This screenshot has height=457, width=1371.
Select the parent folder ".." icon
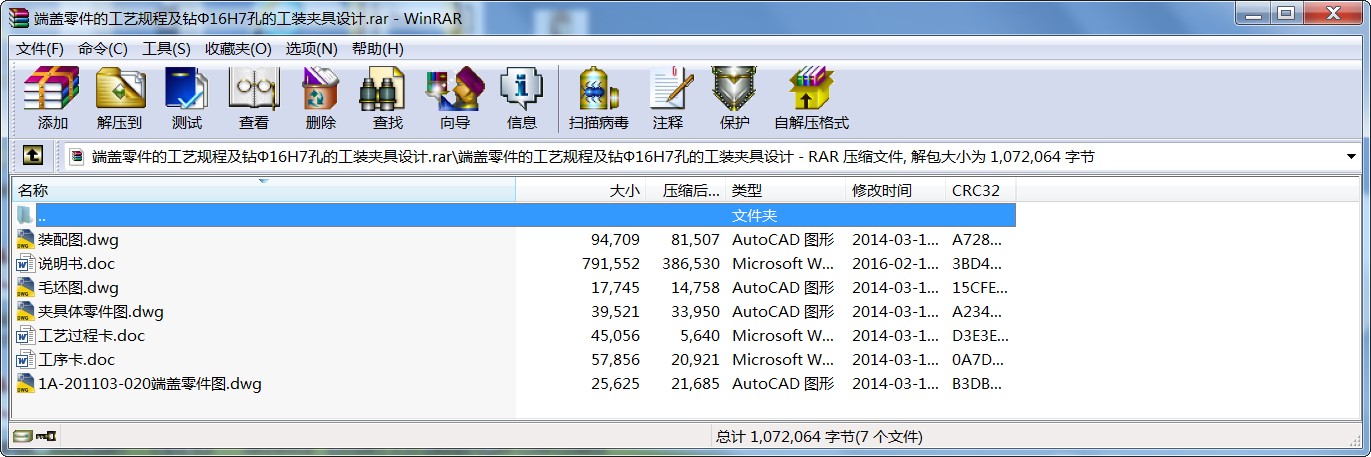[26, 215]
